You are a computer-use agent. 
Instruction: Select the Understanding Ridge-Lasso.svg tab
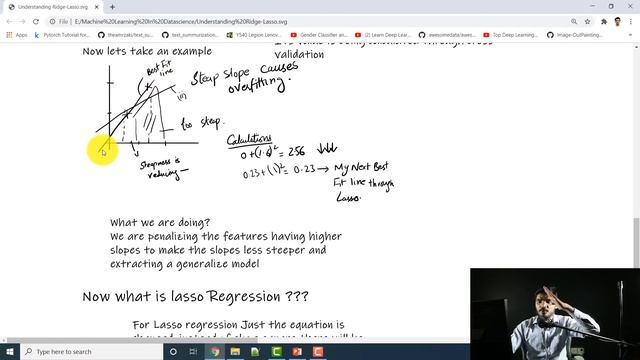[54, 7]
